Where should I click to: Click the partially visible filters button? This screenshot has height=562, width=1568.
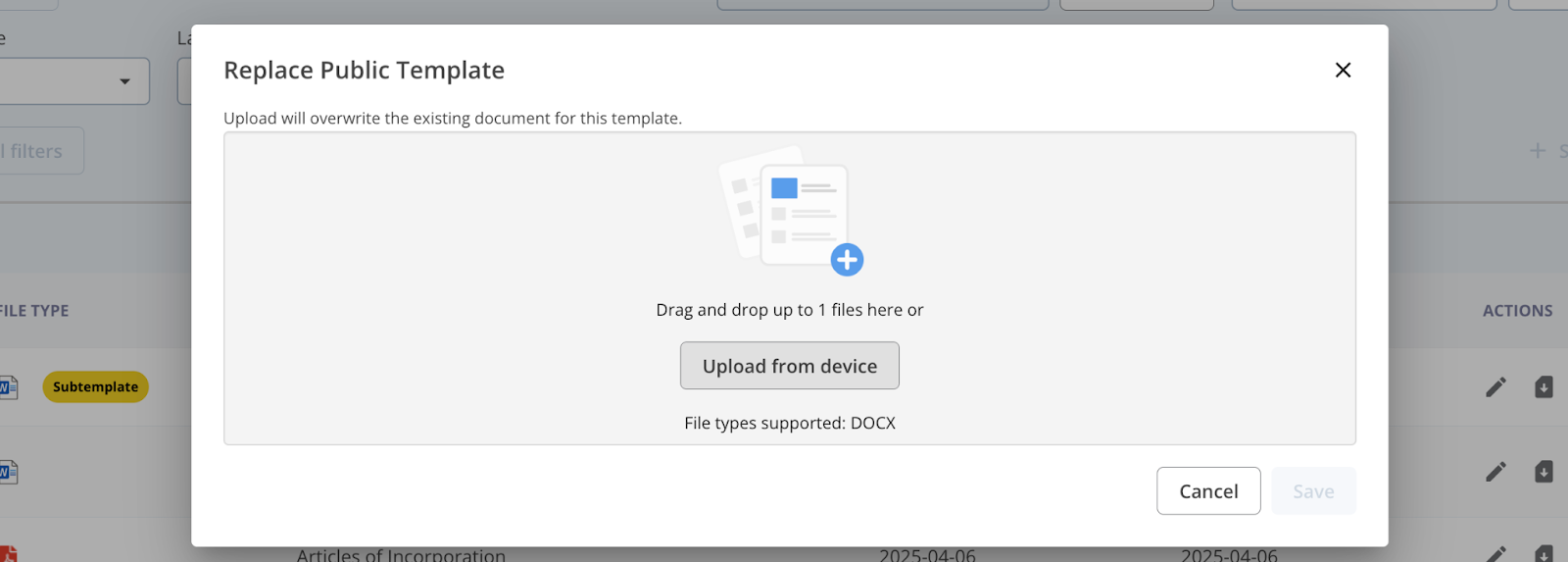[x=41, y=151]
